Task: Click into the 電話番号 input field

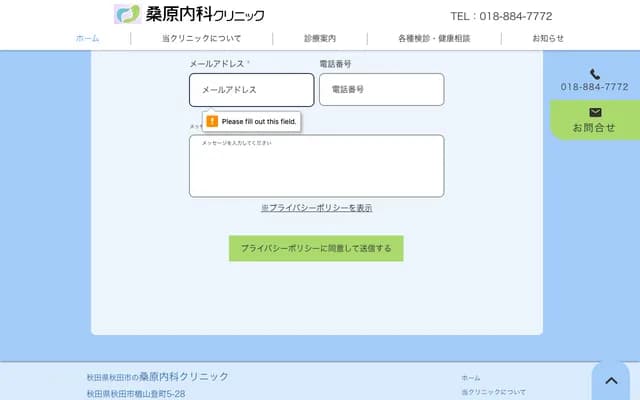Action: [381, 89]
